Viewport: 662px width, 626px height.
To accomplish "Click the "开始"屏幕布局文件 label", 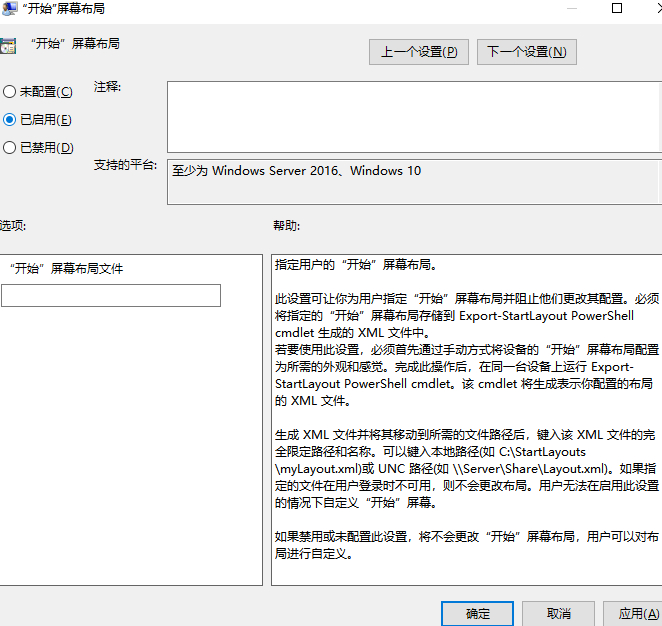I will 67,269.
